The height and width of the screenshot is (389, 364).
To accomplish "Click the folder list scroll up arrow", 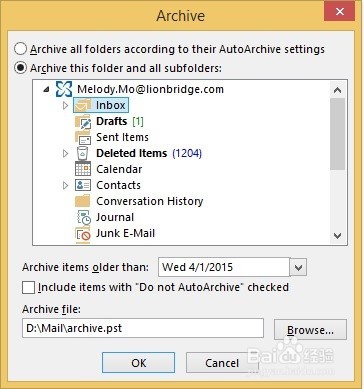I will coord(337,89).
